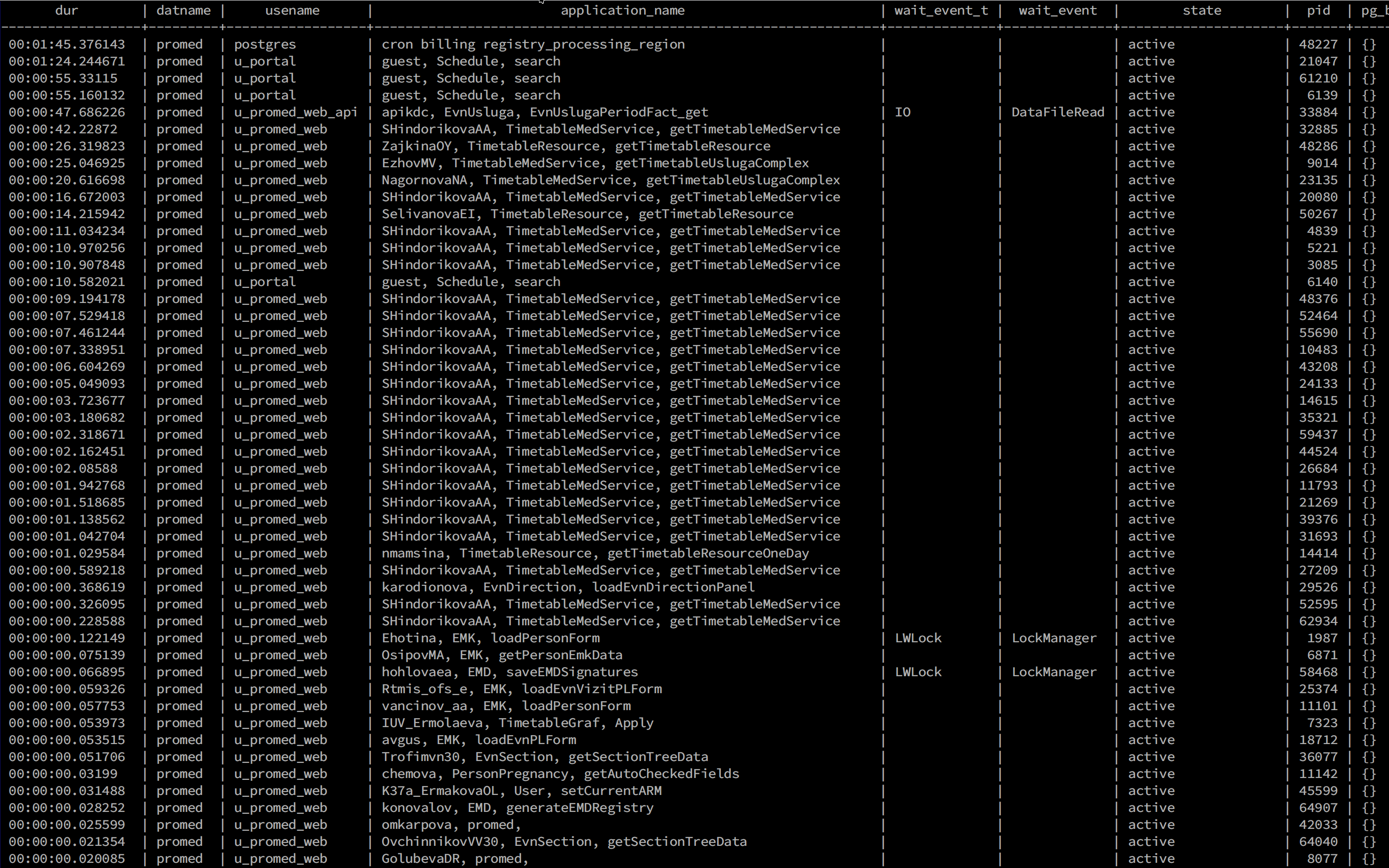Click the 'LWLock' cell in hohlovaea row

918,672
